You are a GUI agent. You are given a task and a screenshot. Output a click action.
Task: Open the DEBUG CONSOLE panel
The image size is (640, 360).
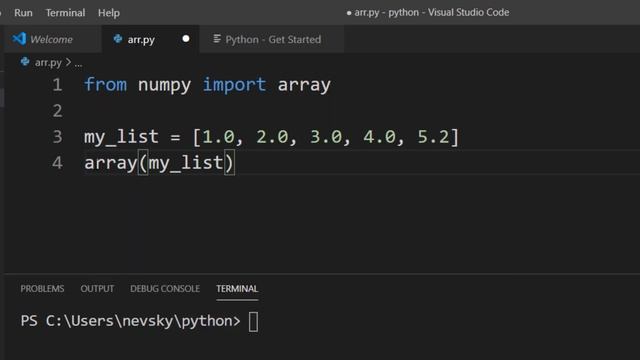point(165,289)
